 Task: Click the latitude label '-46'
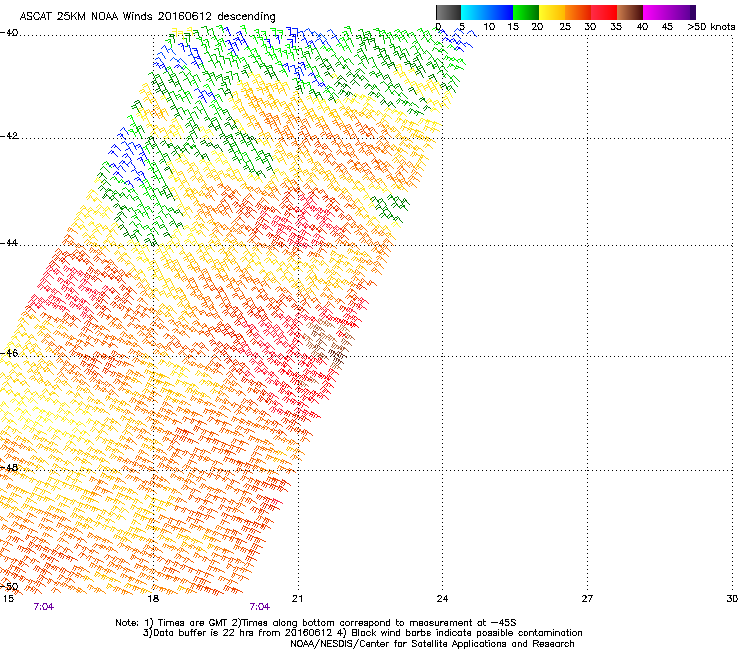(x=9, y=353)
